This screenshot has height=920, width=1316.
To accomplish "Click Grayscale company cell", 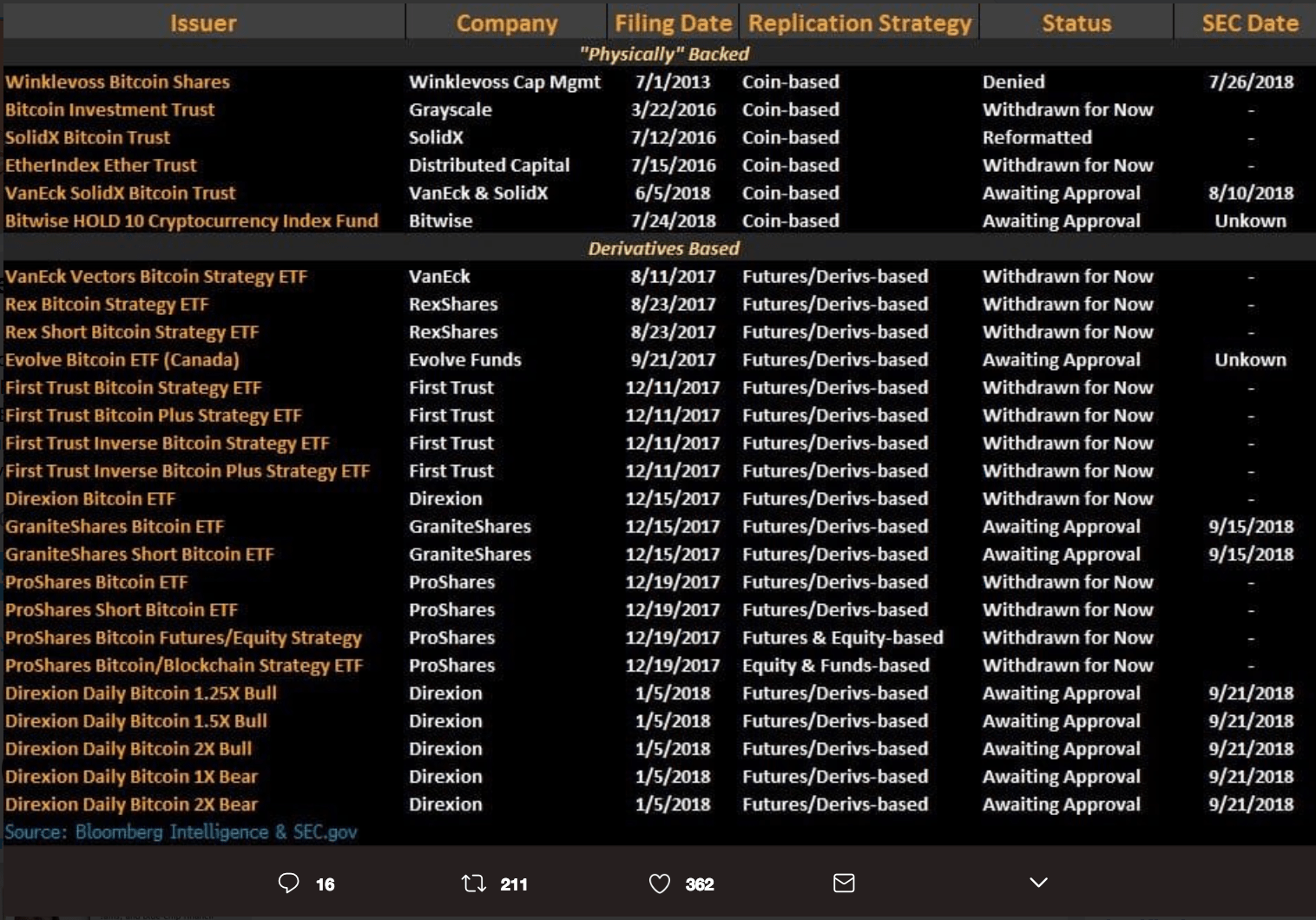I will pyautogui.click(x=451, y=109).
